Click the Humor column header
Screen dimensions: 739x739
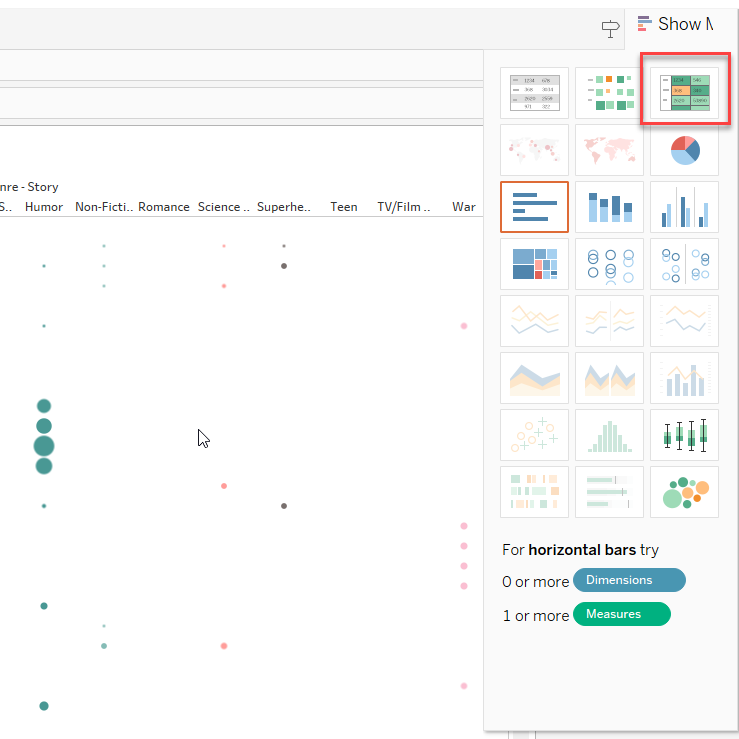tap(44, 207)
